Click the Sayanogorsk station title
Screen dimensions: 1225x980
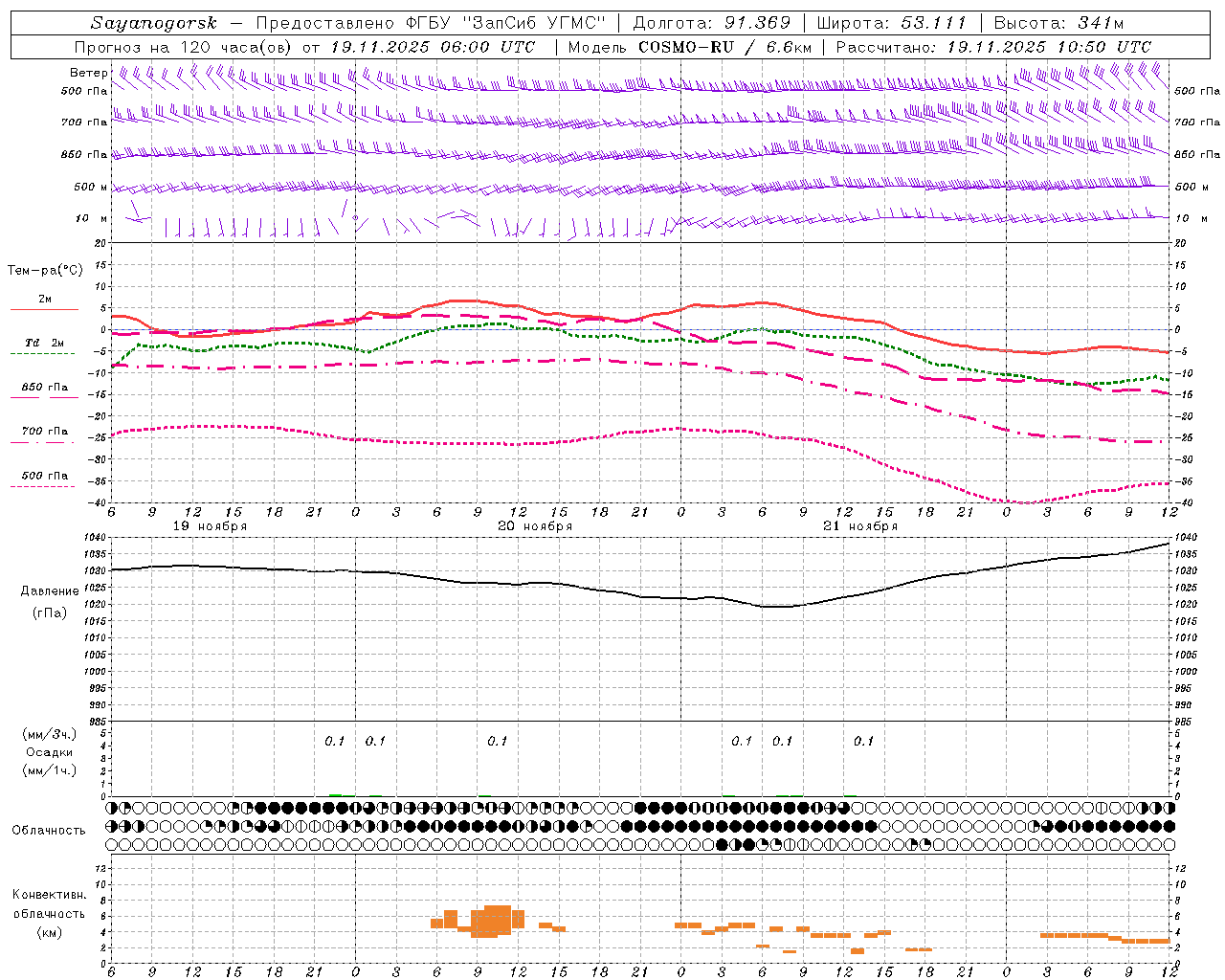(154, 23)
